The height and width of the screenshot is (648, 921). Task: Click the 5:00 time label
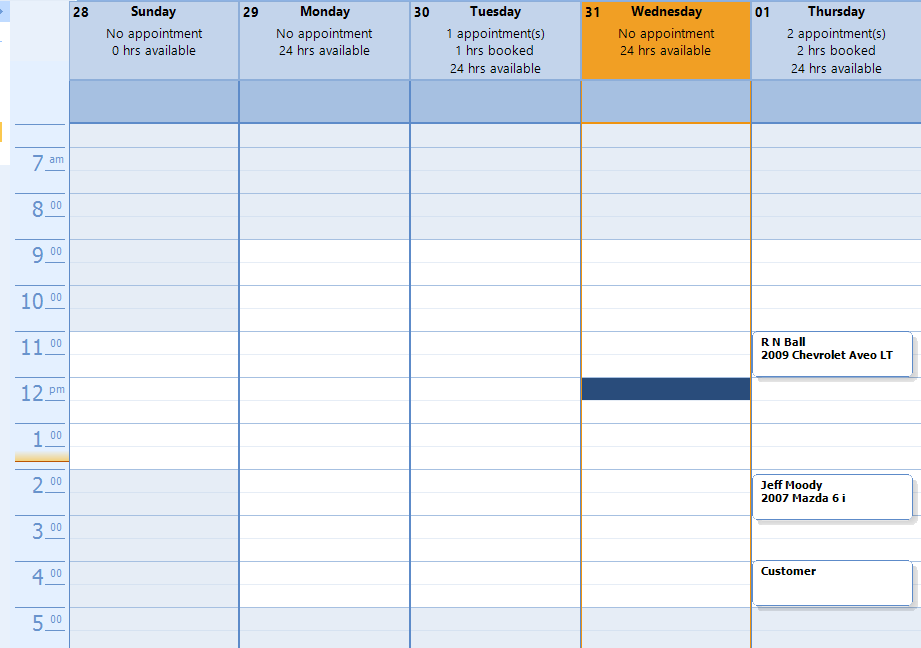42,623
